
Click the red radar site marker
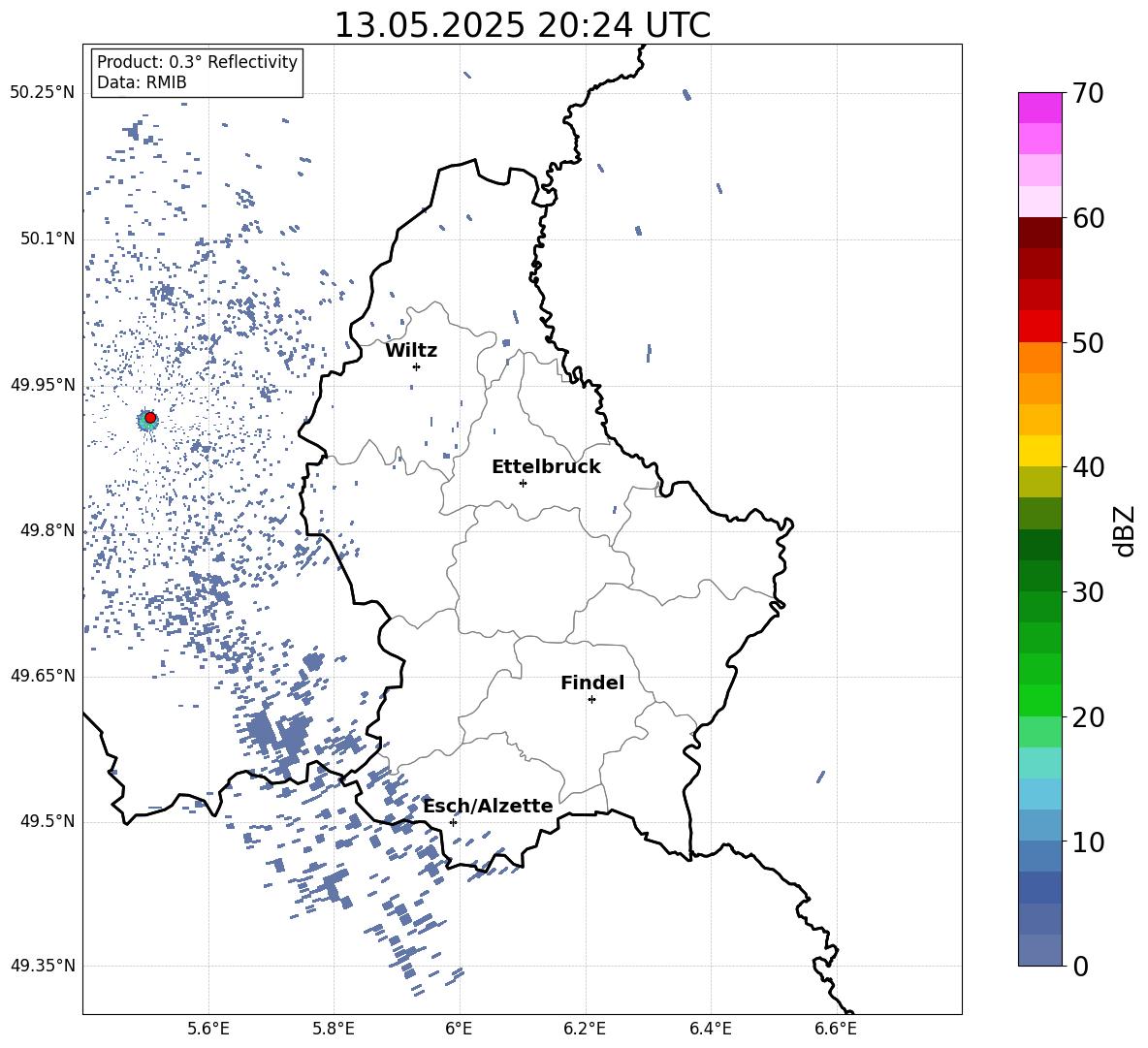coord(150,418)
